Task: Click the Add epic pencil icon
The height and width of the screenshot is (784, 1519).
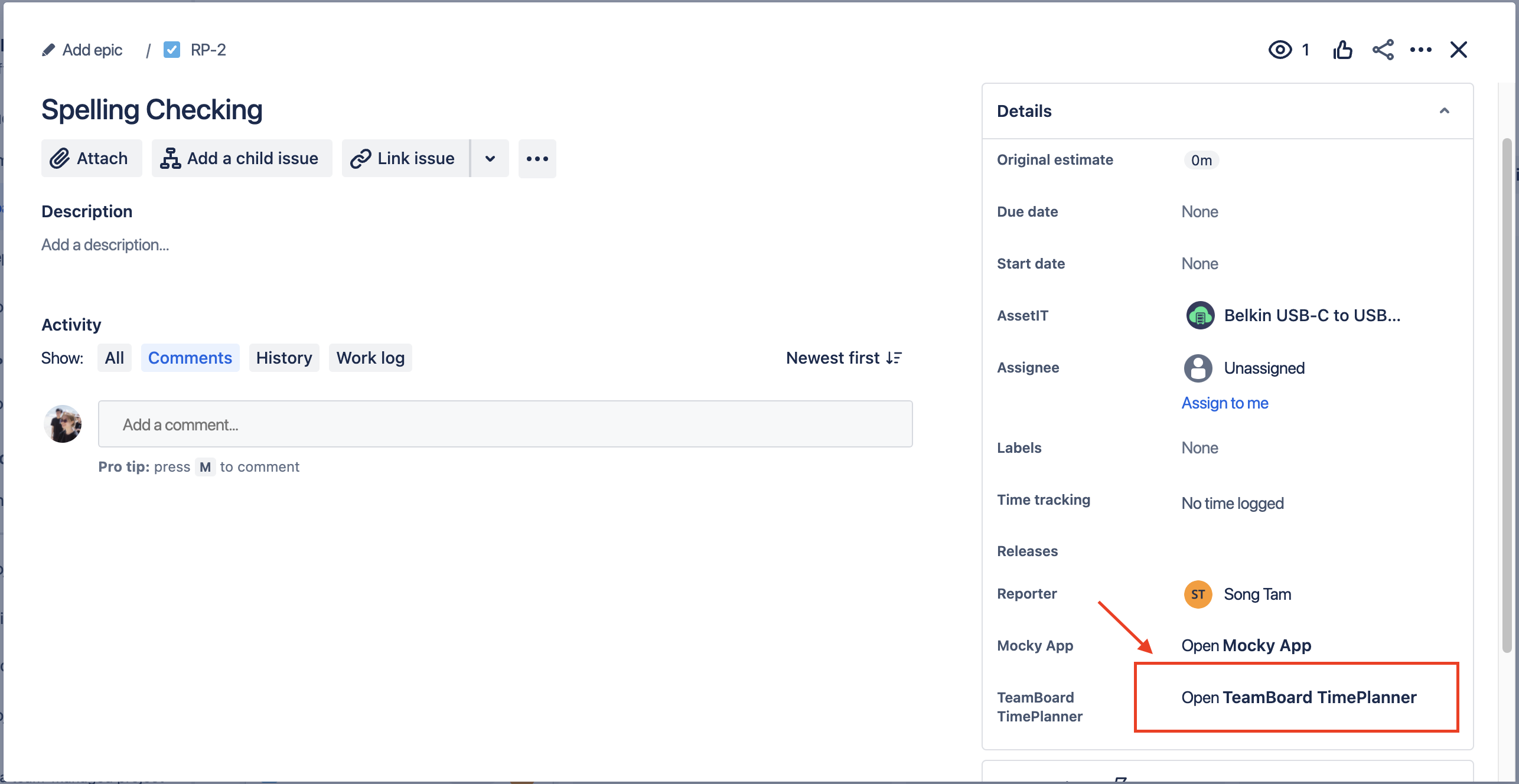Action: [48, 50]
